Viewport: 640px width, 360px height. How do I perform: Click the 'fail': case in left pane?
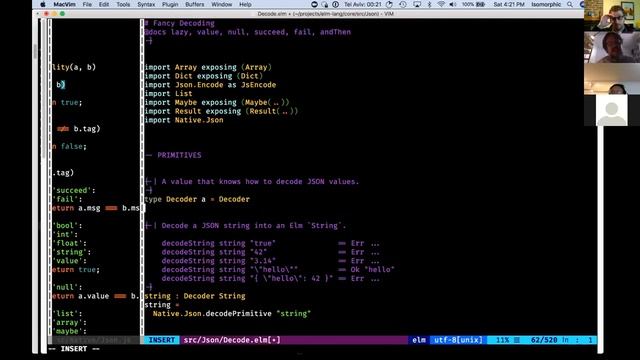coord(67,200)
